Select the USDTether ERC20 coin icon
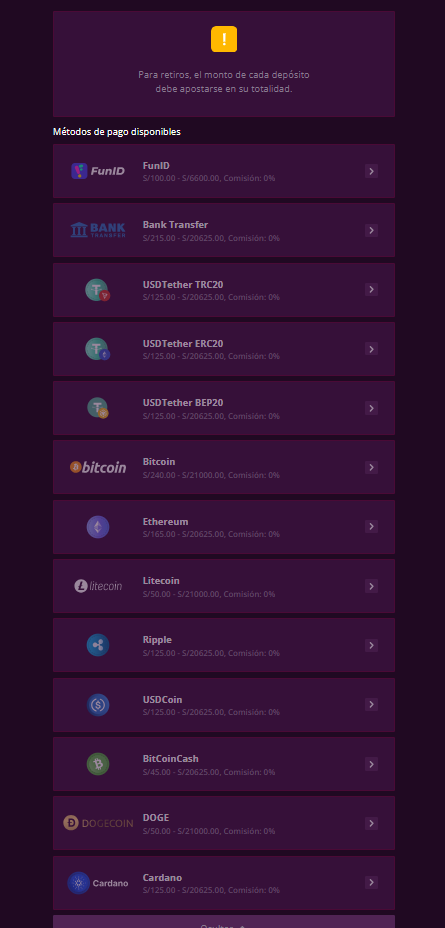This screenshot has width=445, height=928. tap(98, 349)
